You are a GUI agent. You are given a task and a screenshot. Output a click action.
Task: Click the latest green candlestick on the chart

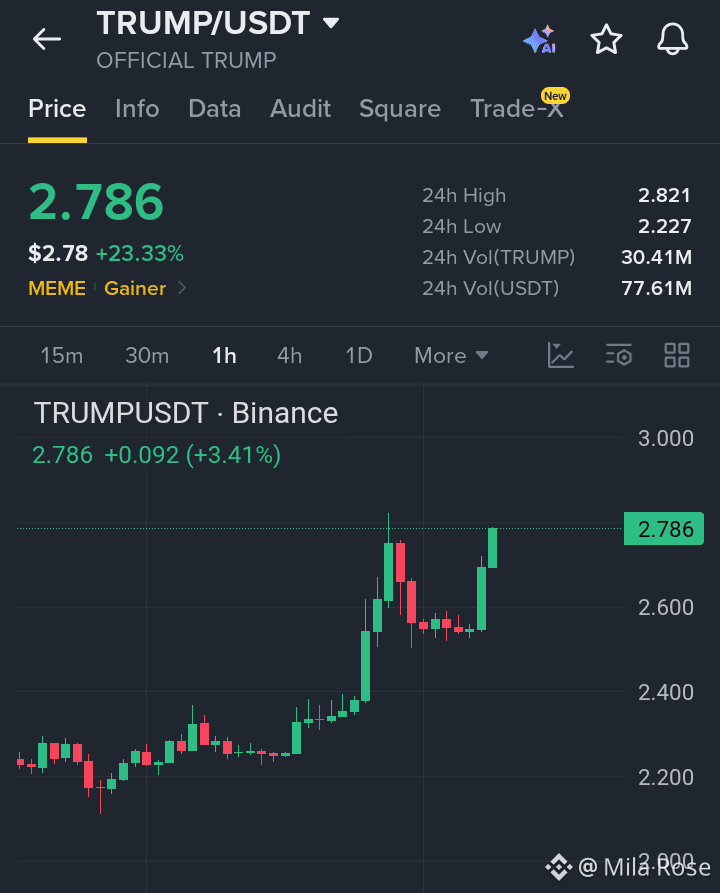(493, 548)
